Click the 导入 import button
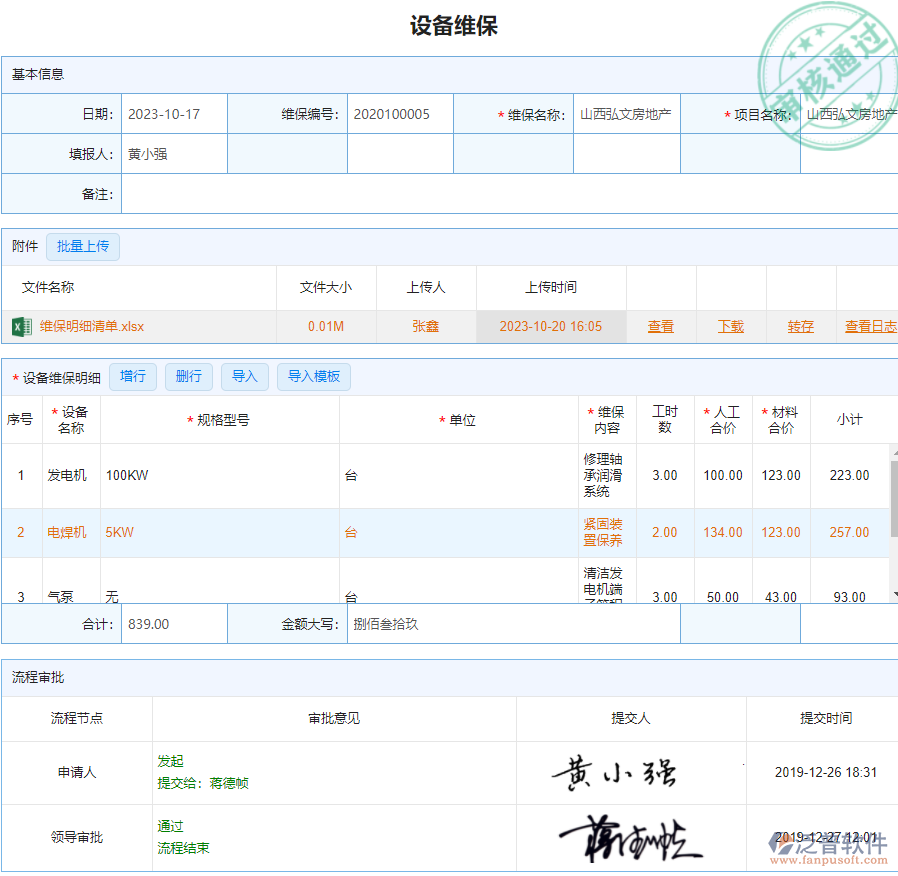Viewport: 898px width, 876px height. point(245,377)
